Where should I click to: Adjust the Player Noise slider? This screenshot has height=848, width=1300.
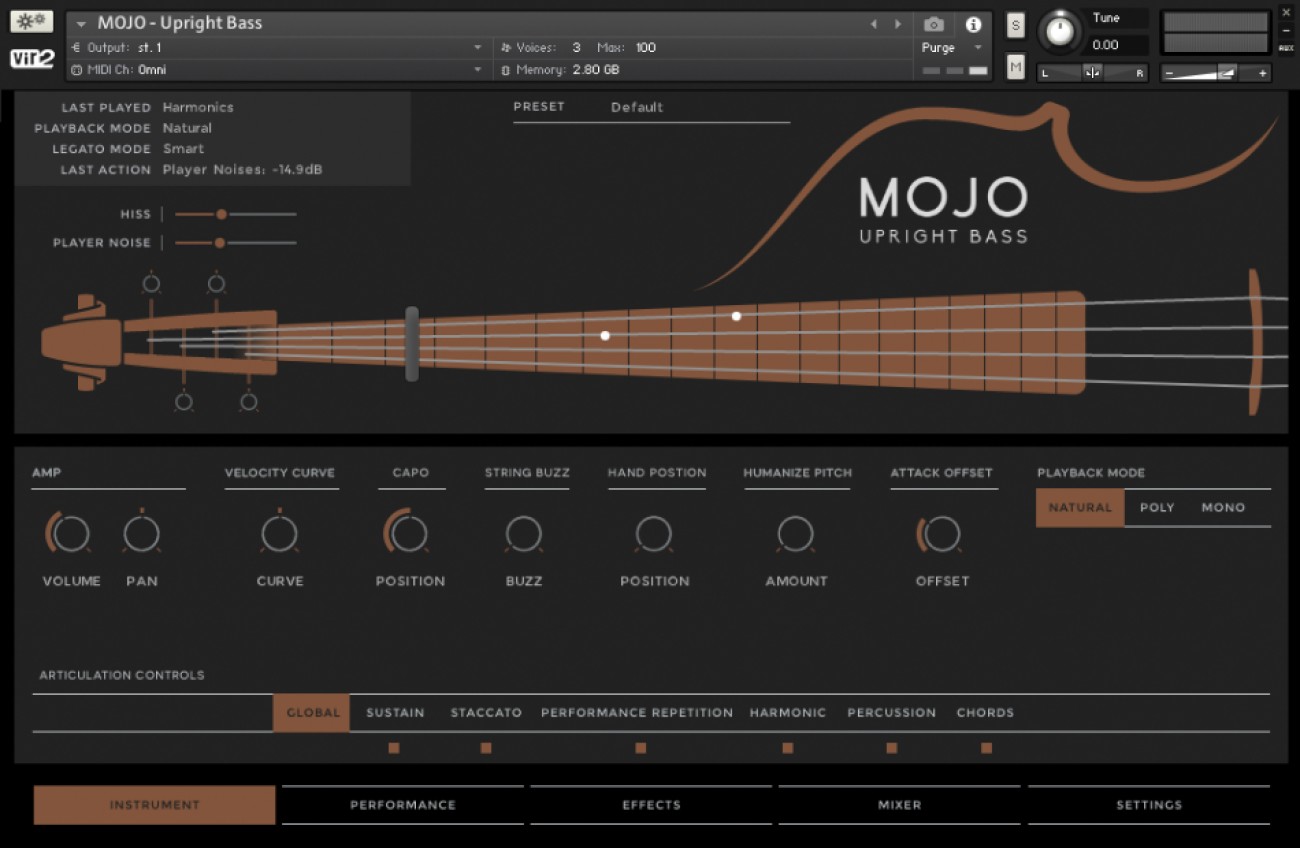click(222, 242)
